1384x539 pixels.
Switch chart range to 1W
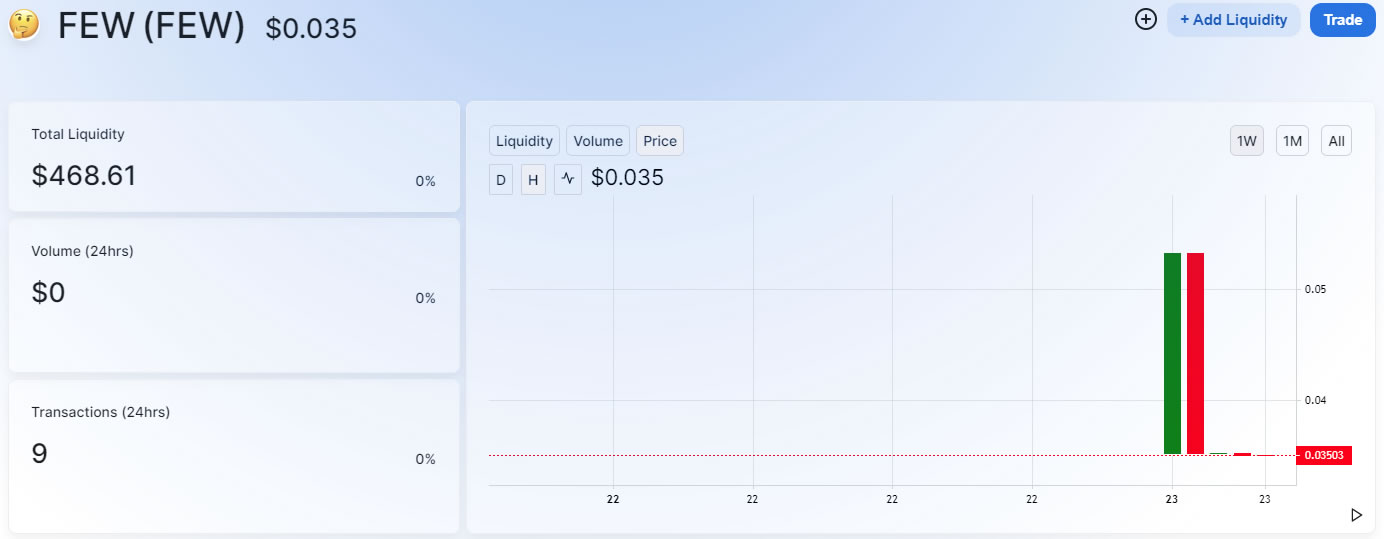(1247, 141)
